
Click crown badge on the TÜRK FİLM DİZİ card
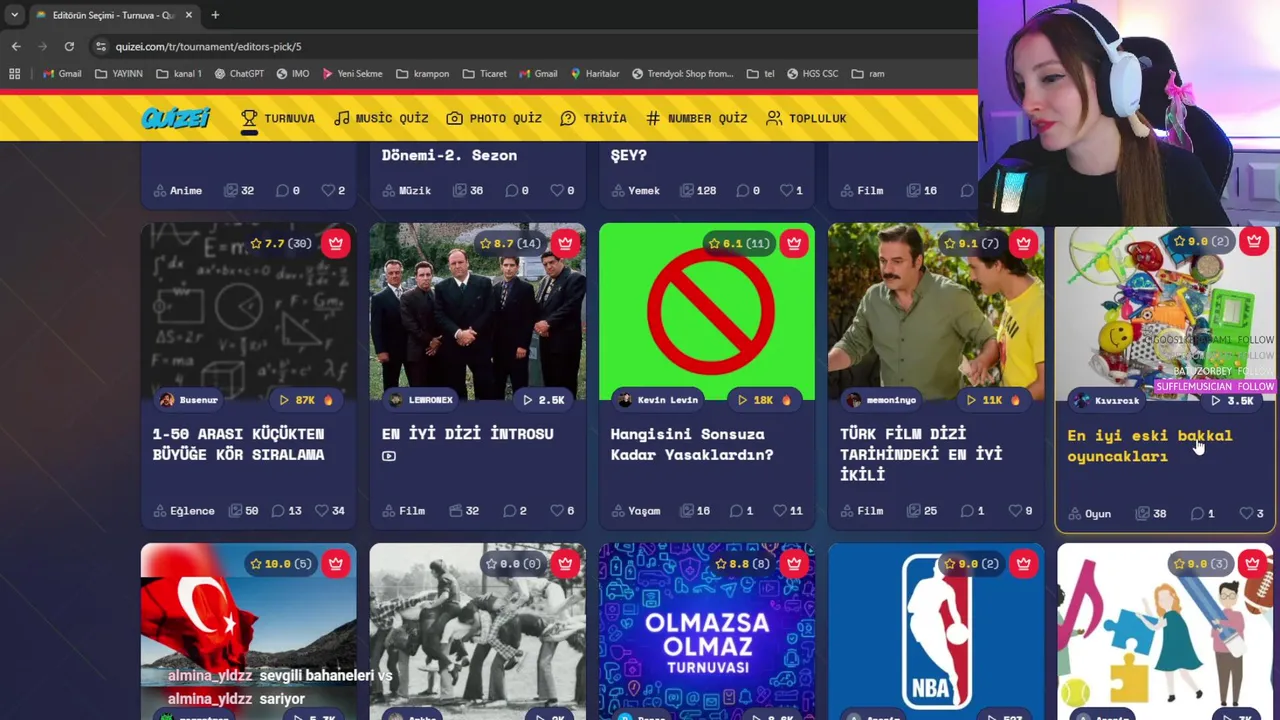point(1023,243)
